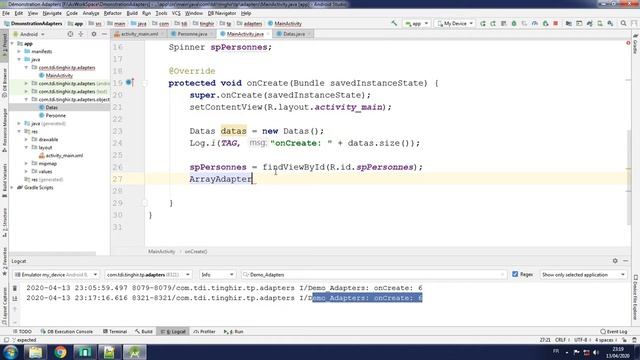Click the Profile app gauge icon
The height and width of the screenshot is (360, 640).
(x=535, y=24)
